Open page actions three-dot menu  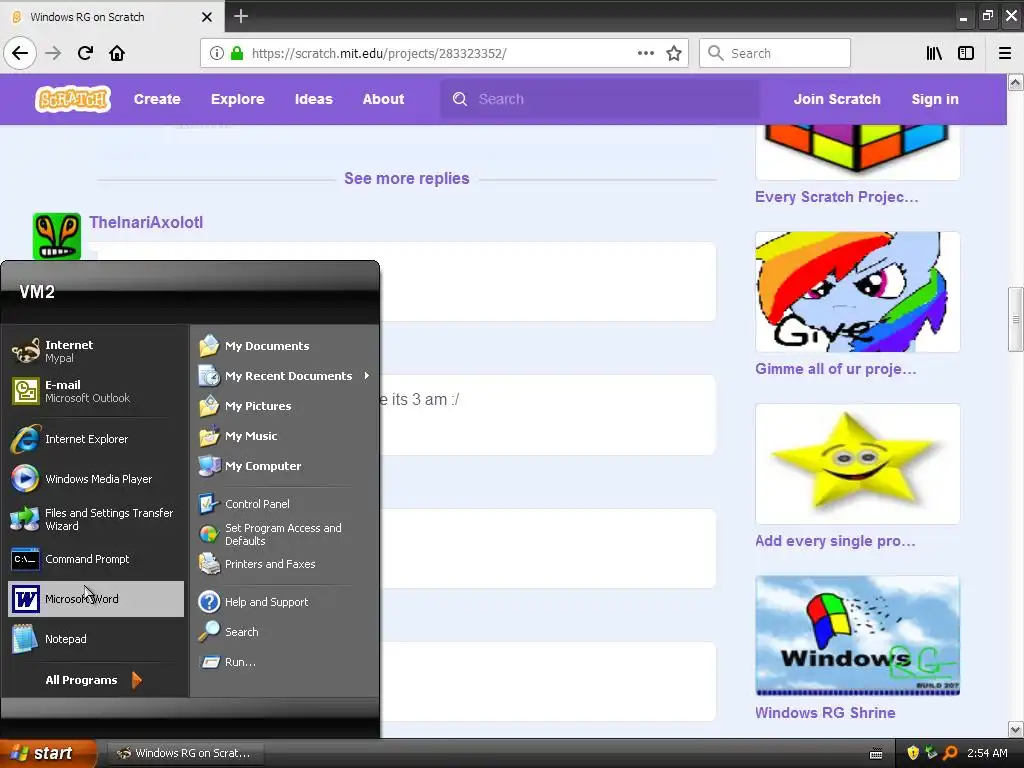[x=646, y=53]
